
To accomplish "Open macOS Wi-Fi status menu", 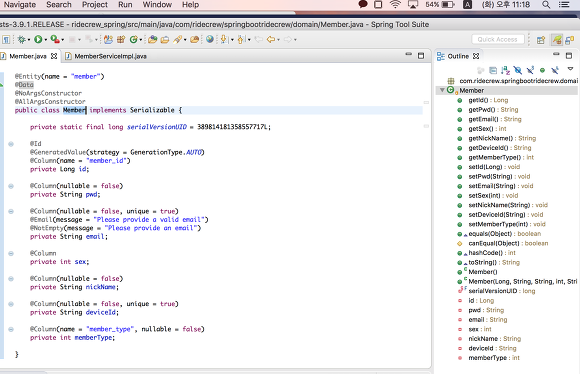I will click(395, 4).
